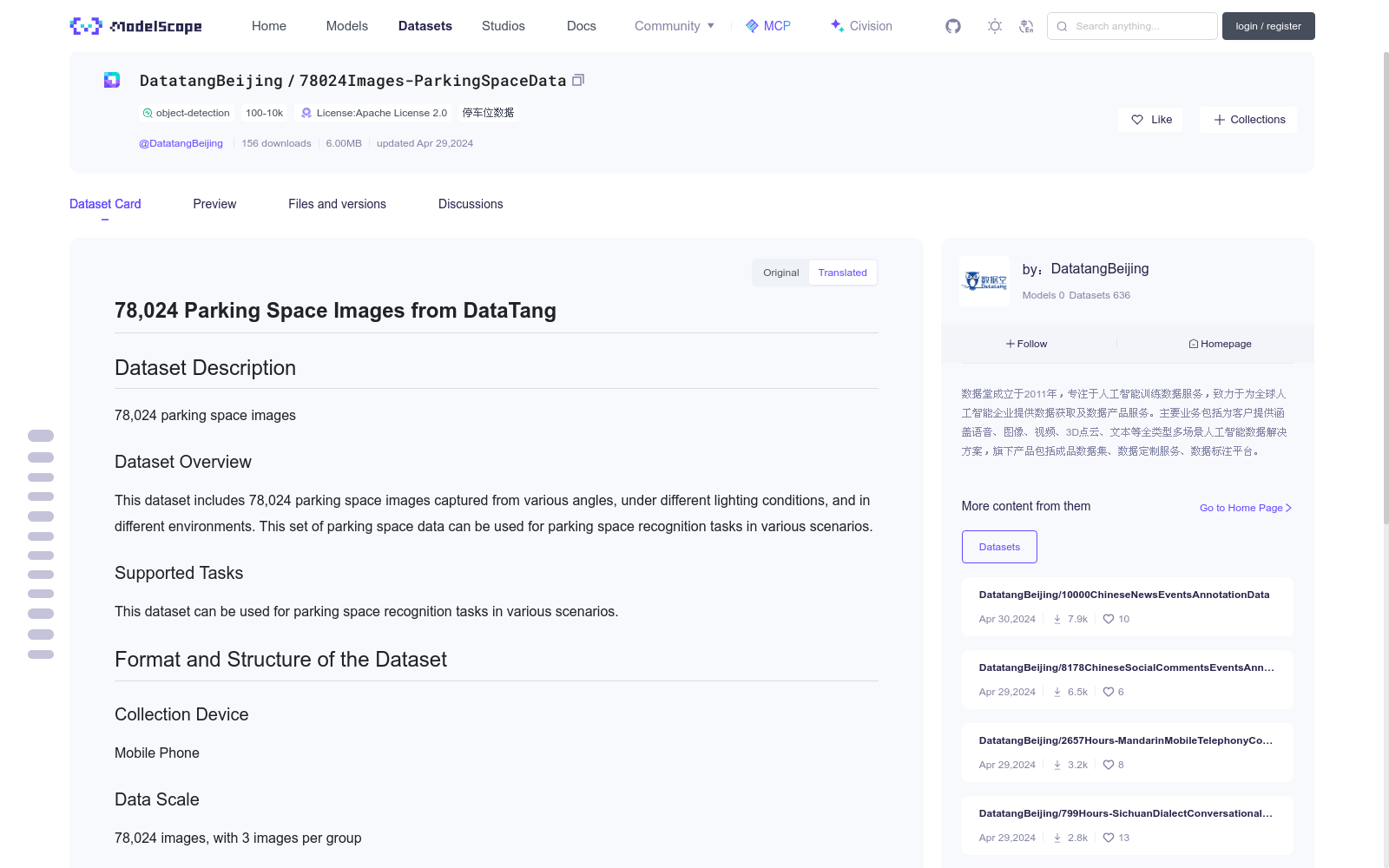Viewport: 1389px width, 868px height.
Task: Open the Go to Home Page link
Action: pos(1246,508)
